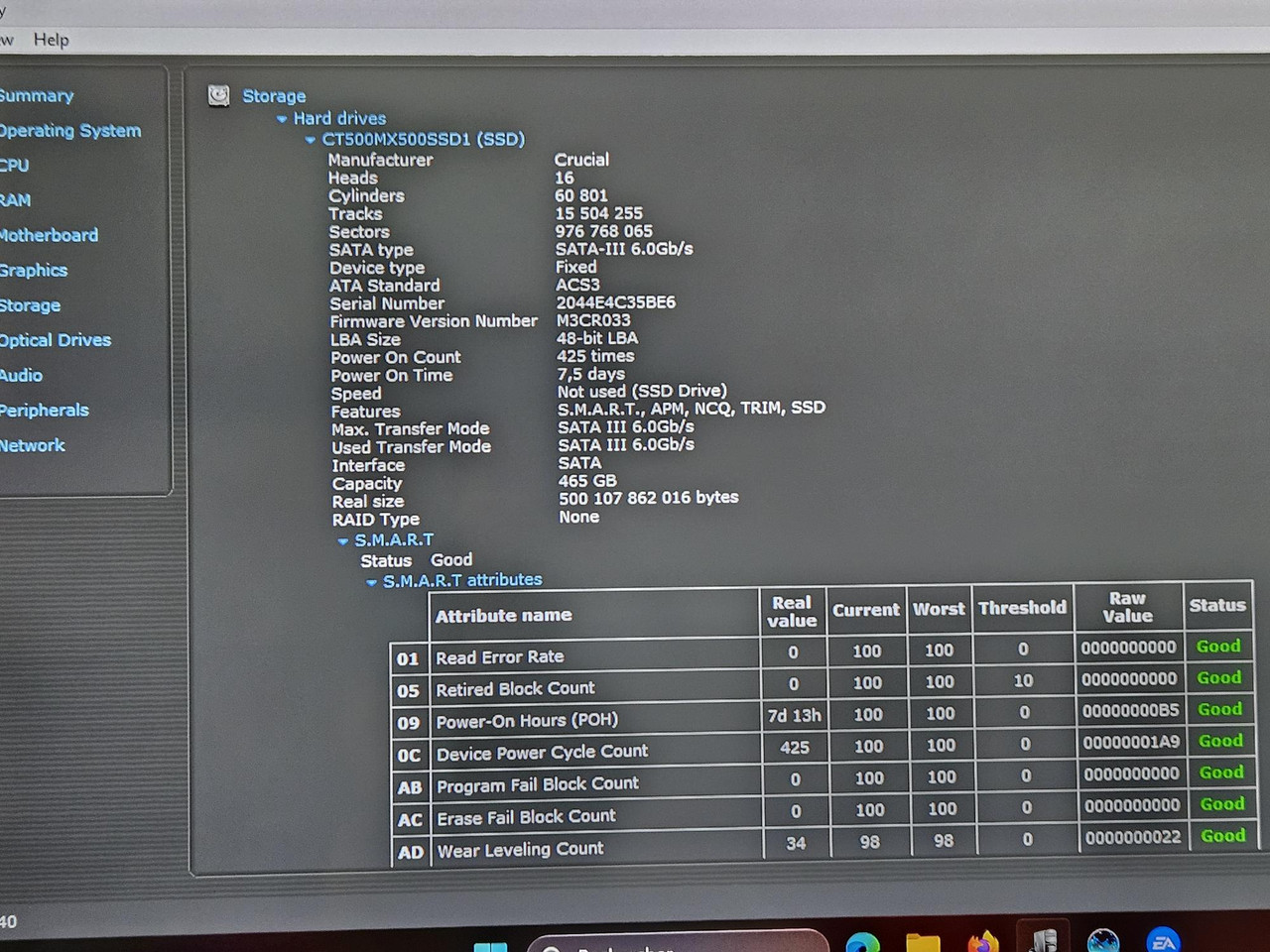
Task: Click the Status column header
Action: [1217, 605]
